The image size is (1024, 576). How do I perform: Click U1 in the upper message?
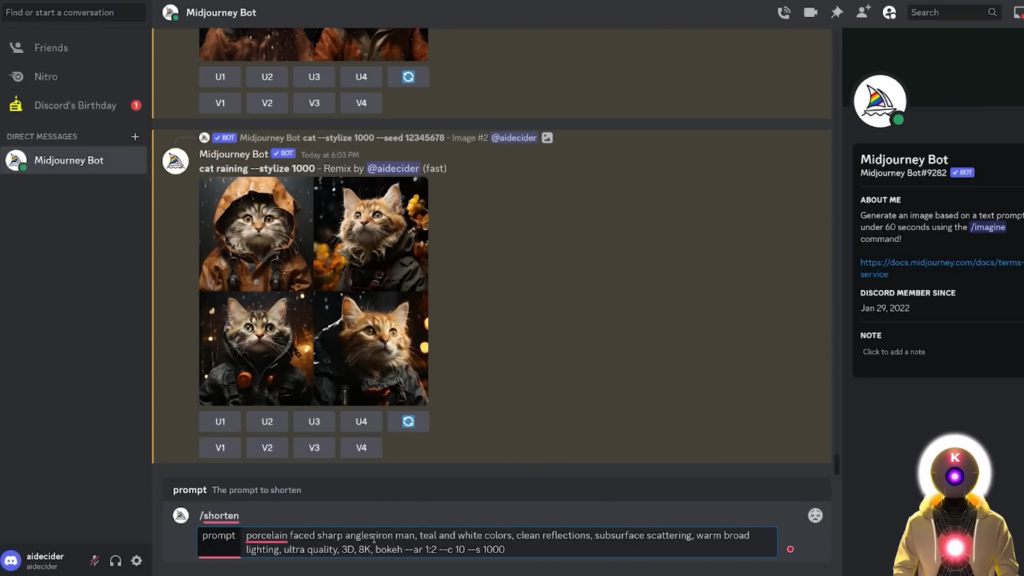(x=220, y=77)
